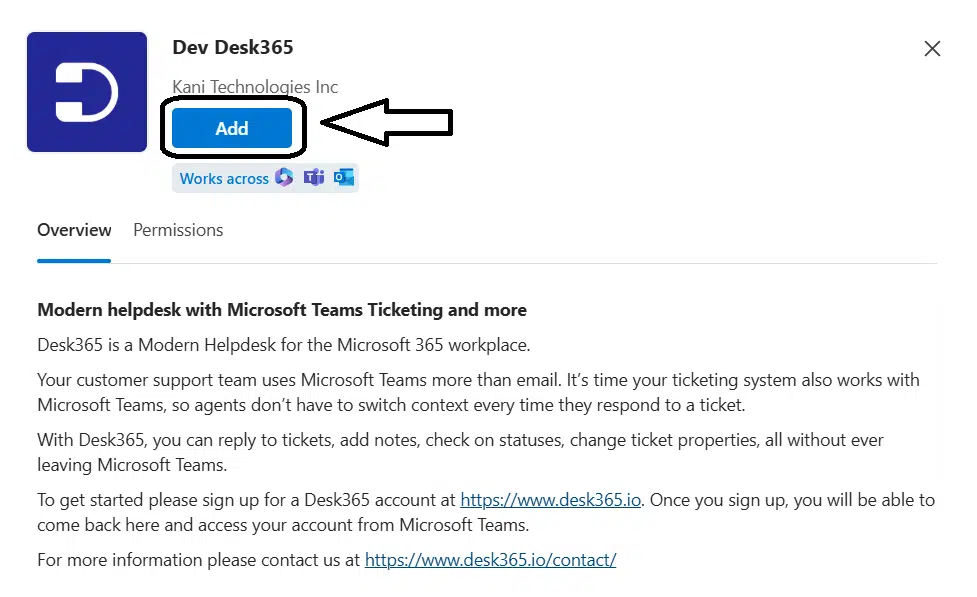Close the app details dialog
This screenshot has width=977, height=597.
[x=932, y=49]
